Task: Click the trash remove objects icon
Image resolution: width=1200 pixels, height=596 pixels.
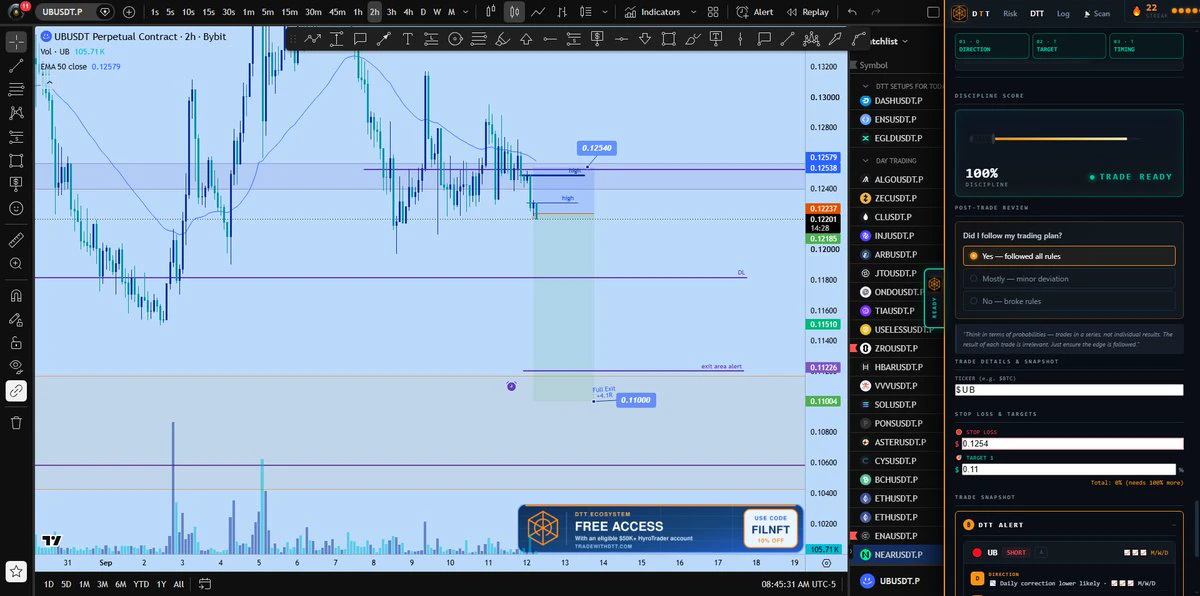Action: tap(16, 423)
